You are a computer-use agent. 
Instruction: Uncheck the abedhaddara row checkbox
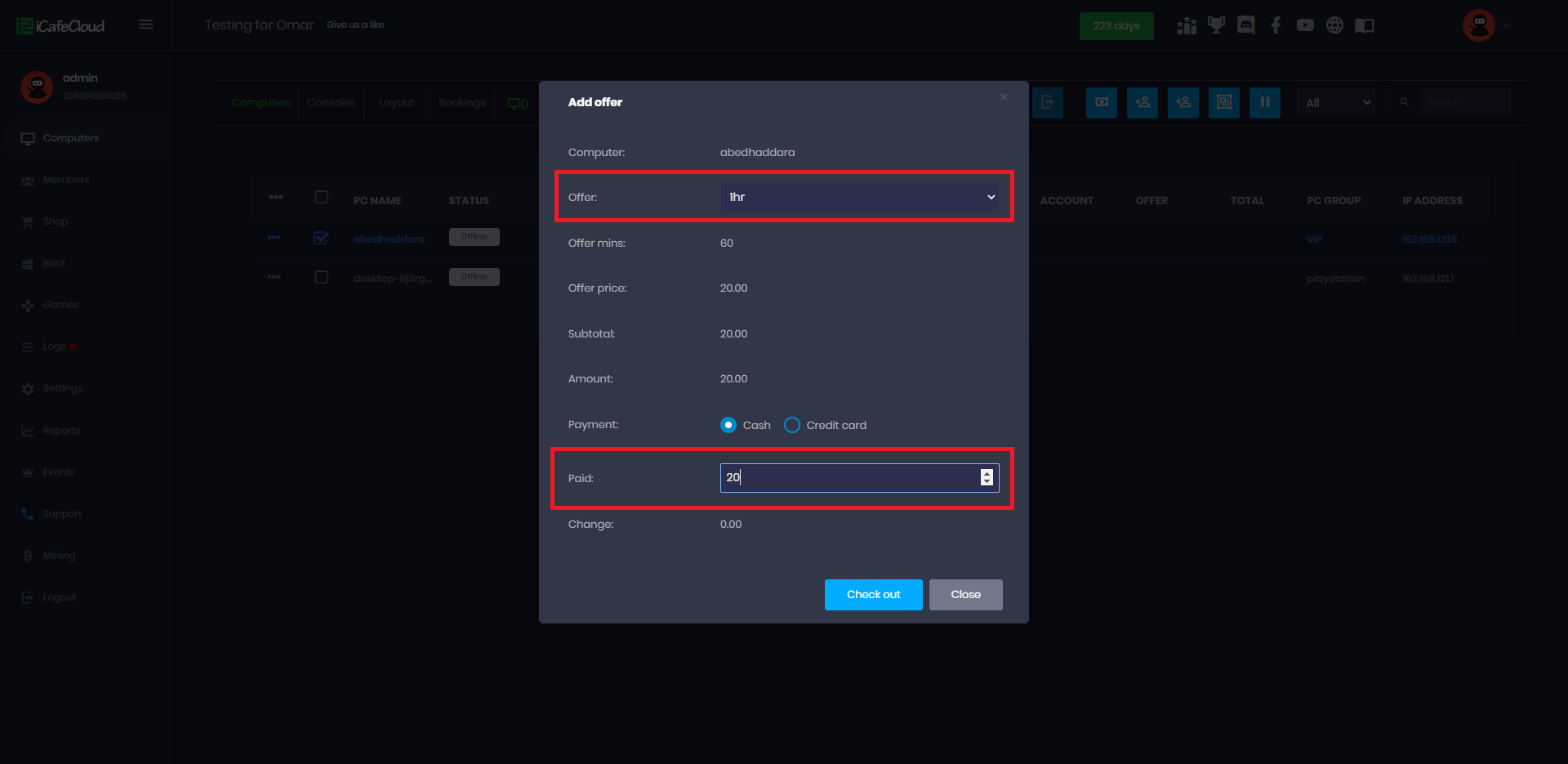pyautogui.click(x=321, y=238)
